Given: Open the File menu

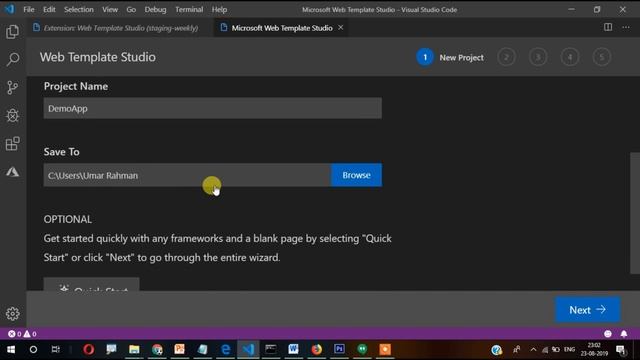Looking at the screenshot, I should 29,9.
